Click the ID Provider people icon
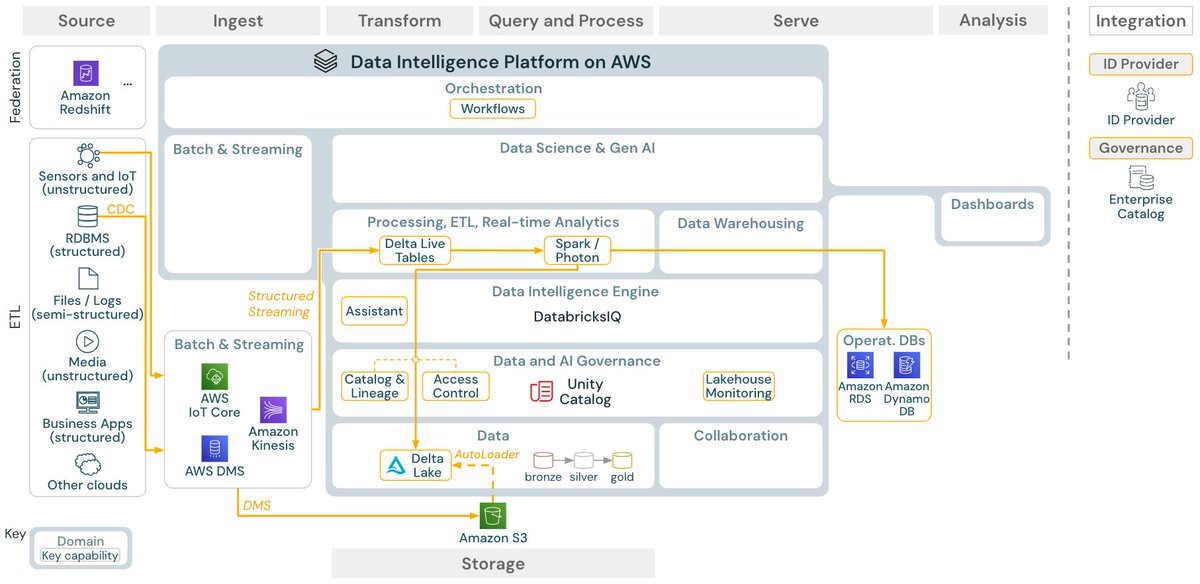This screenshot has width=1200, height=584. click(1141, 96)
